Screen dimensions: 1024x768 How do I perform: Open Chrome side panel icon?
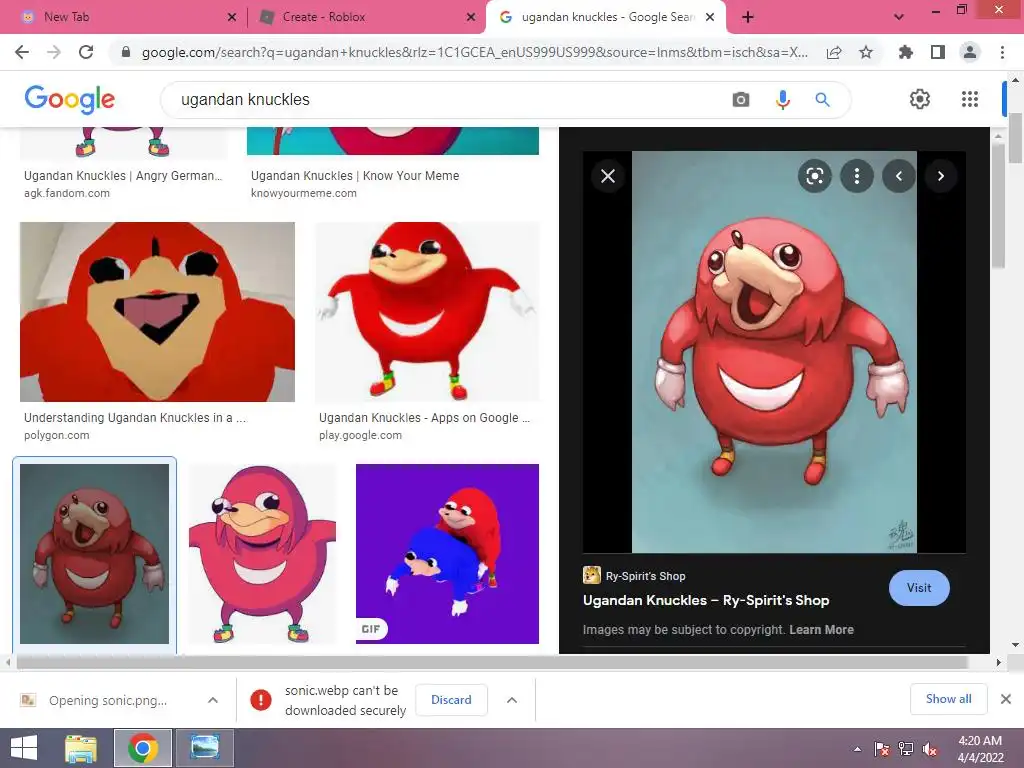[938, 52]
